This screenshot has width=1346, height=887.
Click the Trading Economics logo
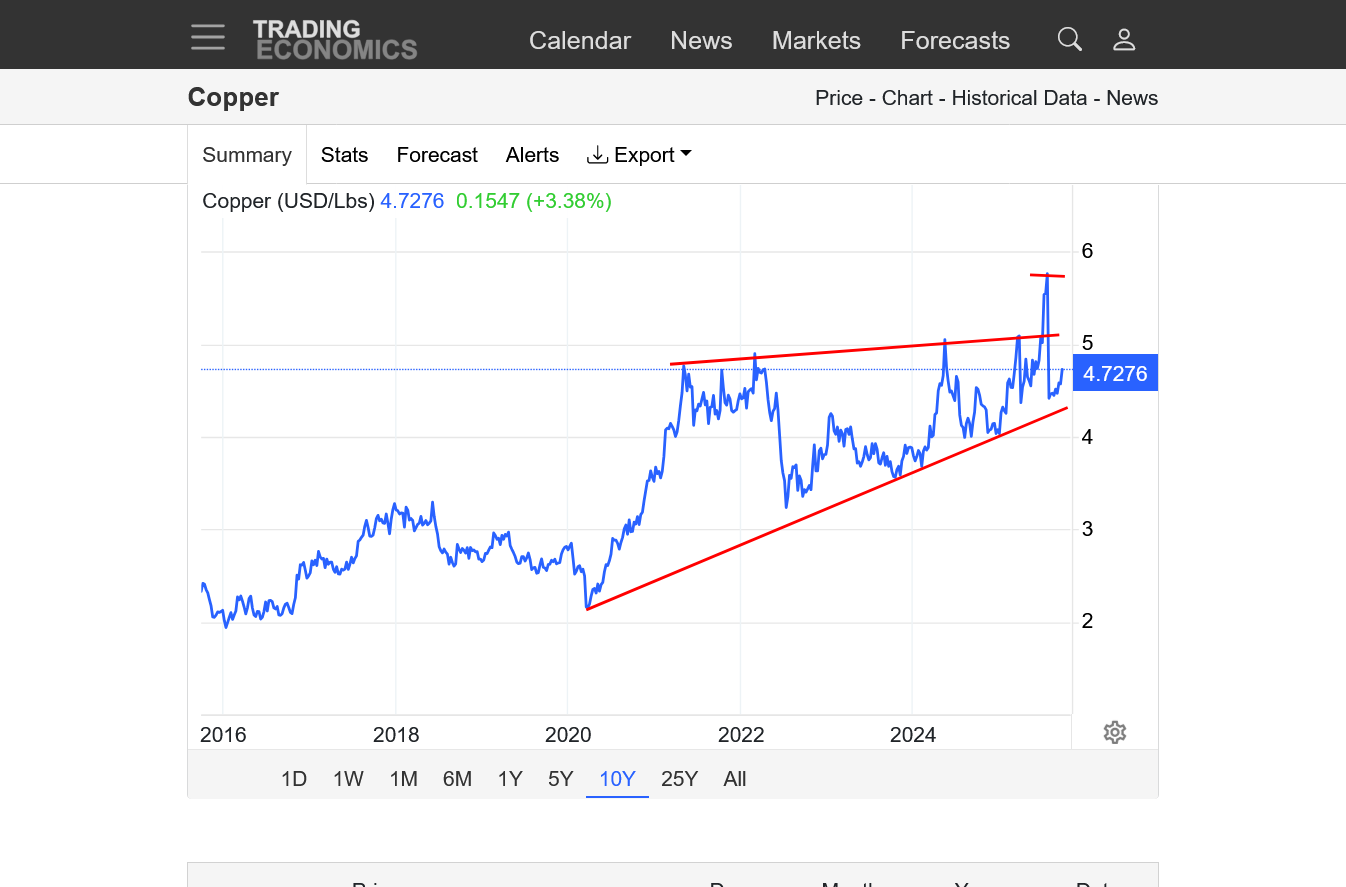pos(334,39)
